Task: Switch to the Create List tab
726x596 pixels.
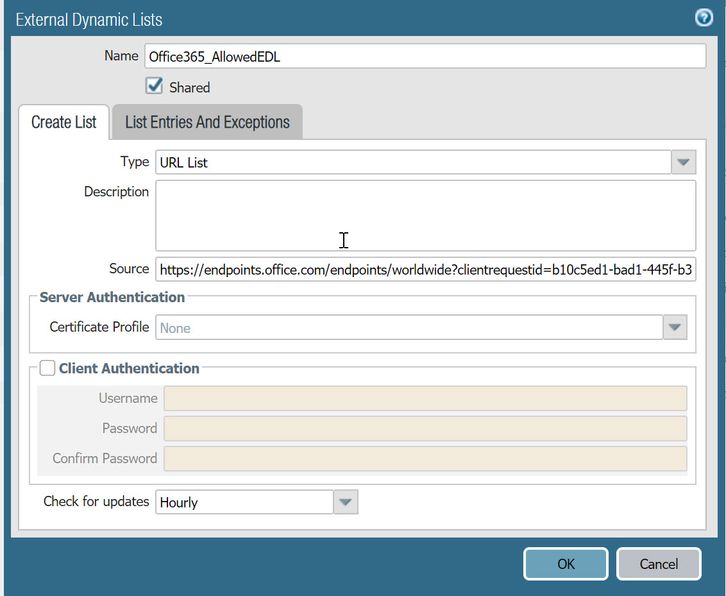Action: pyautogui.click(x=64, y=122)
